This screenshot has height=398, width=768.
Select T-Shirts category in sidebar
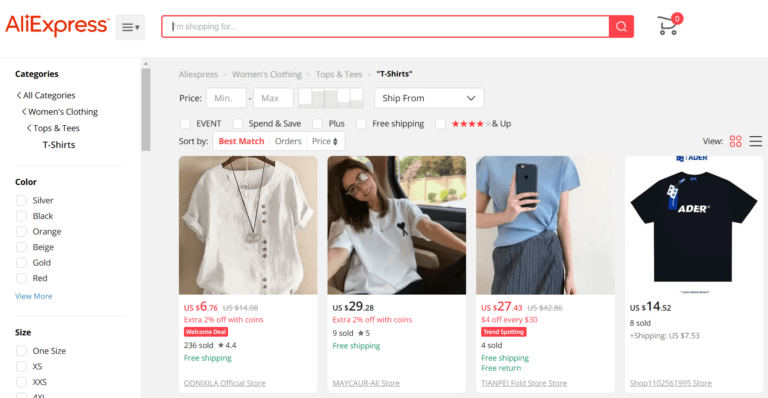click(59, 145)
